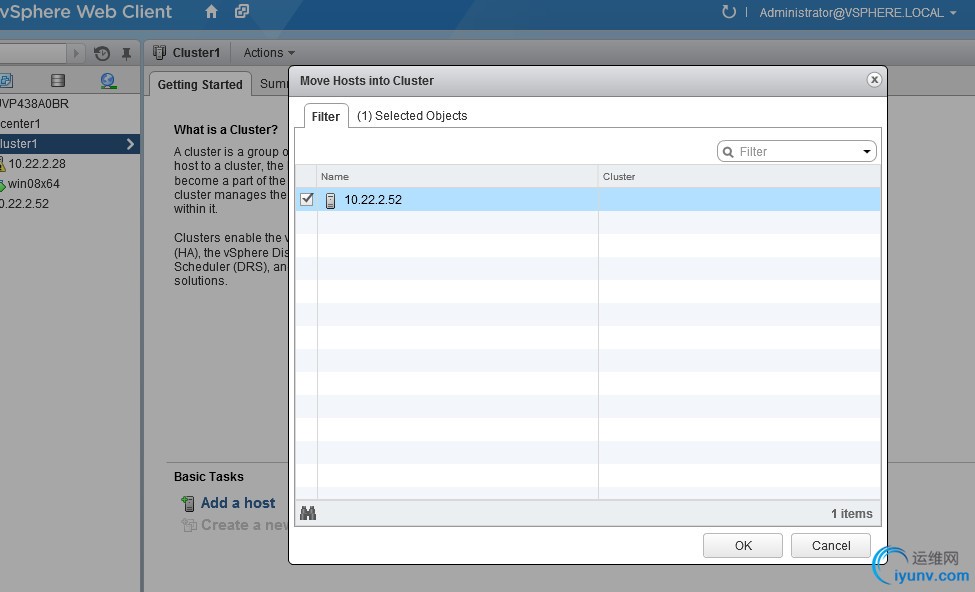This screenshot has width=975, height=592.
Task: Open Administrator@VSPHERE.LOCAL user menu
Action: 857,12
